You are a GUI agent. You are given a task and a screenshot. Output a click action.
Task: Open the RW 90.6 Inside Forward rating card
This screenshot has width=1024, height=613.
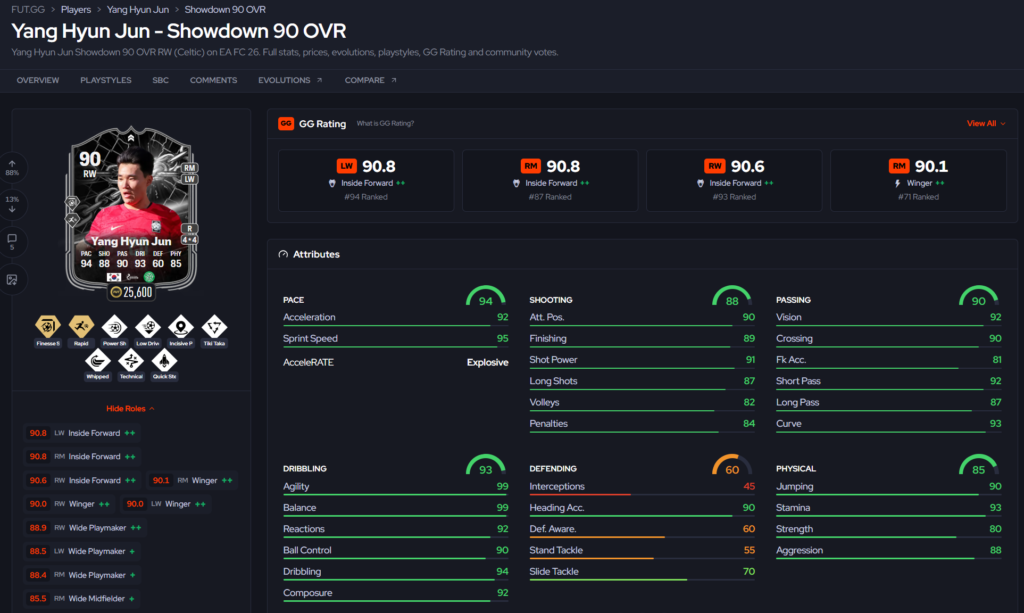click(734, 180)
